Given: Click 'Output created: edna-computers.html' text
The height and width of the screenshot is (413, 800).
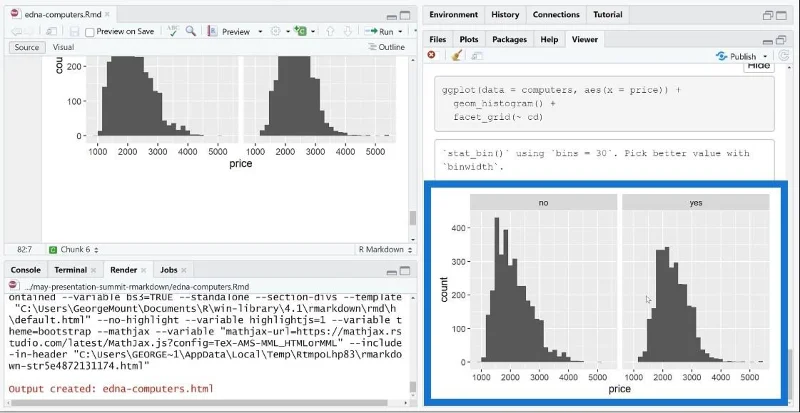Looking at the screenshot, I should click(111, 389).
